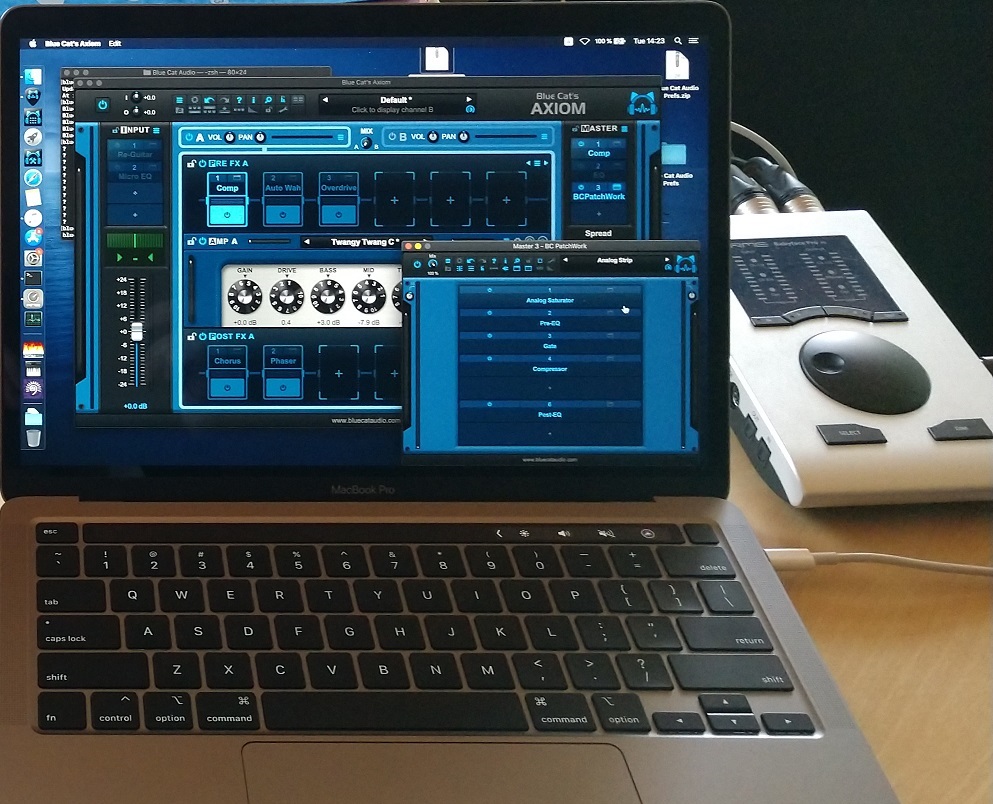The width and height of the screenshot is (993, 804).
Task: Select the Re-Guitar slot in Input section
Action: pyautogui.click(x=135, y=151)
